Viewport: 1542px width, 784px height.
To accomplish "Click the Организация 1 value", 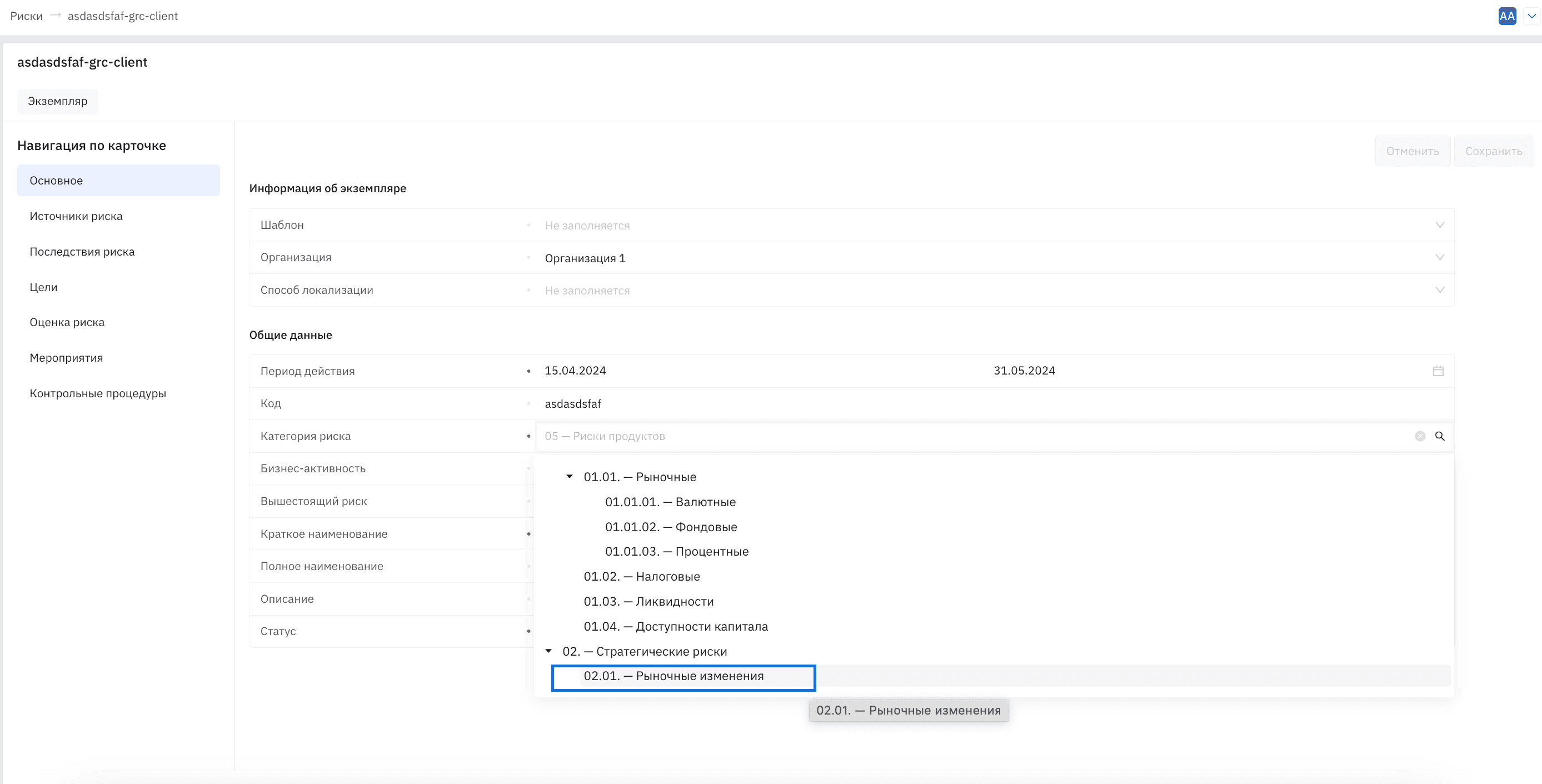I will coord(585,258).
